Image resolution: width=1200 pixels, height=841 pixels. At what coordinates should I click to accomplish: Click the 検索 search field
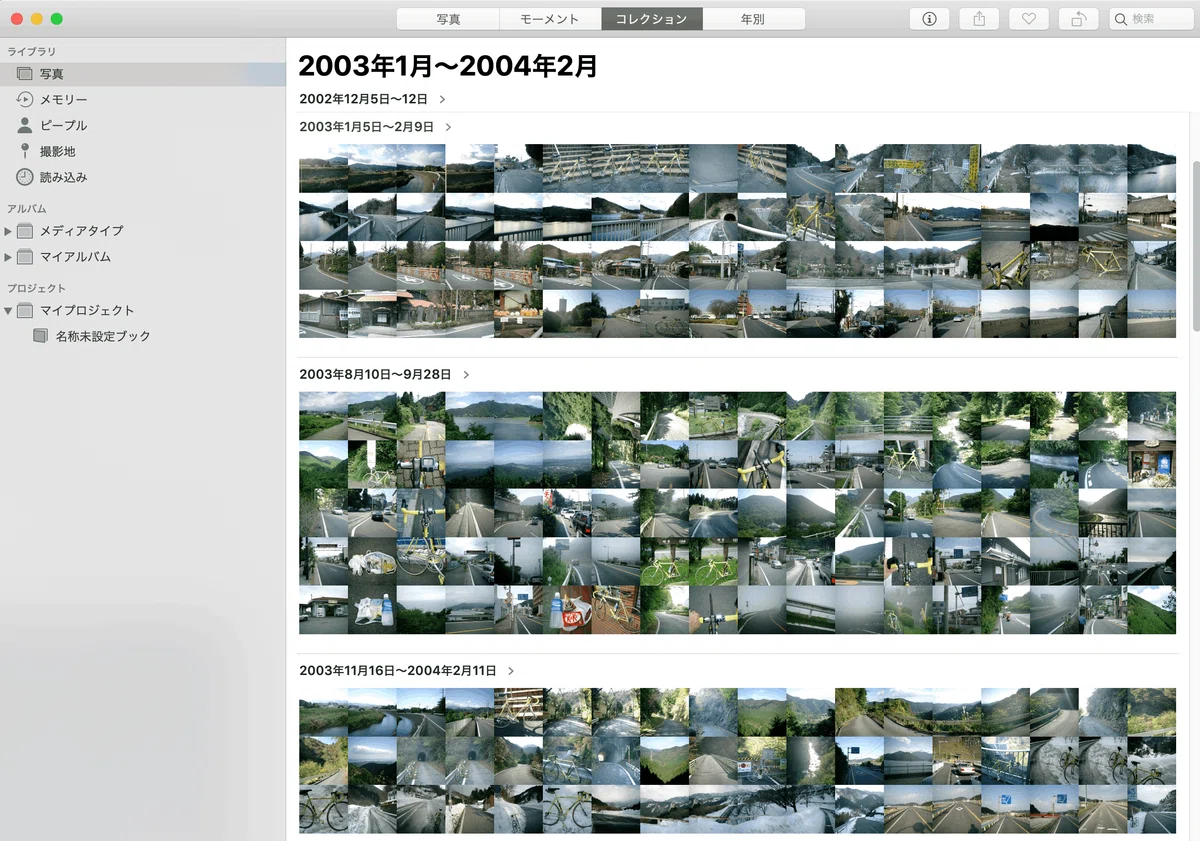tap(1151, 19)
